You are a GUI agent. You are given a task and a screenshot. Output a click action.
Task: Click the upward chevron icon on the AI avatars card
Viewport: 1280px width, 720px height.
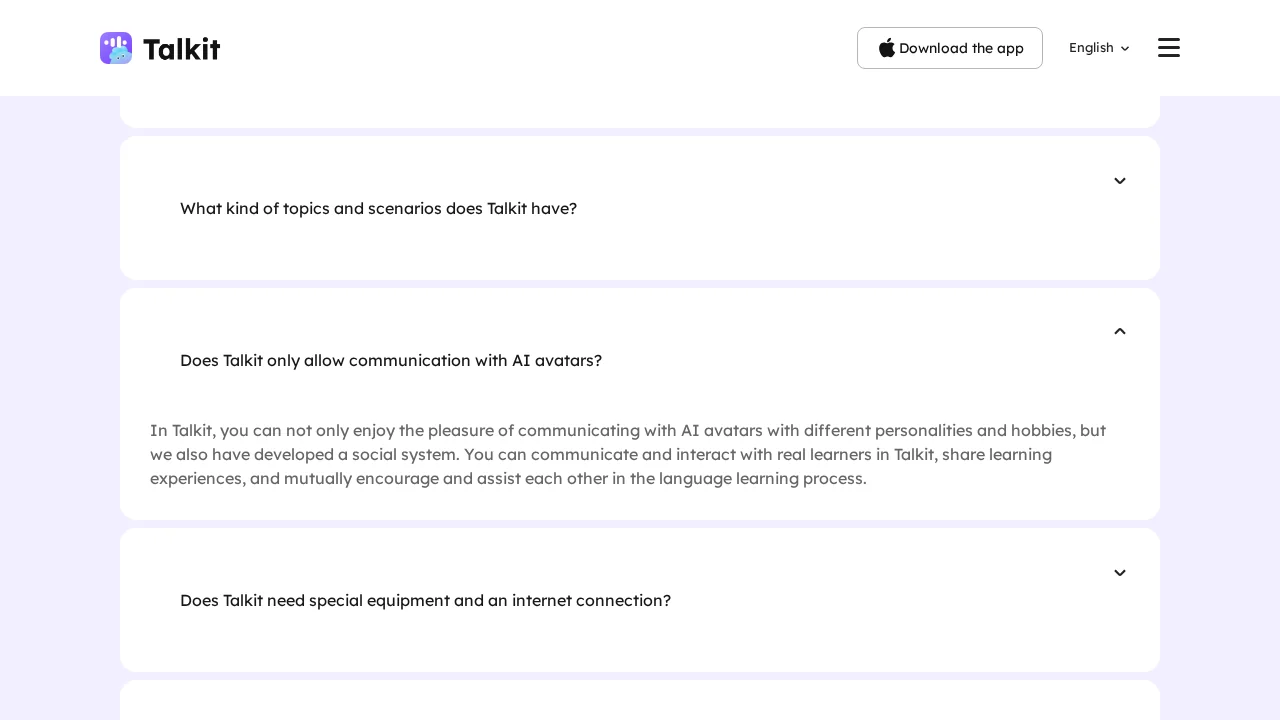coord(1120,331)
